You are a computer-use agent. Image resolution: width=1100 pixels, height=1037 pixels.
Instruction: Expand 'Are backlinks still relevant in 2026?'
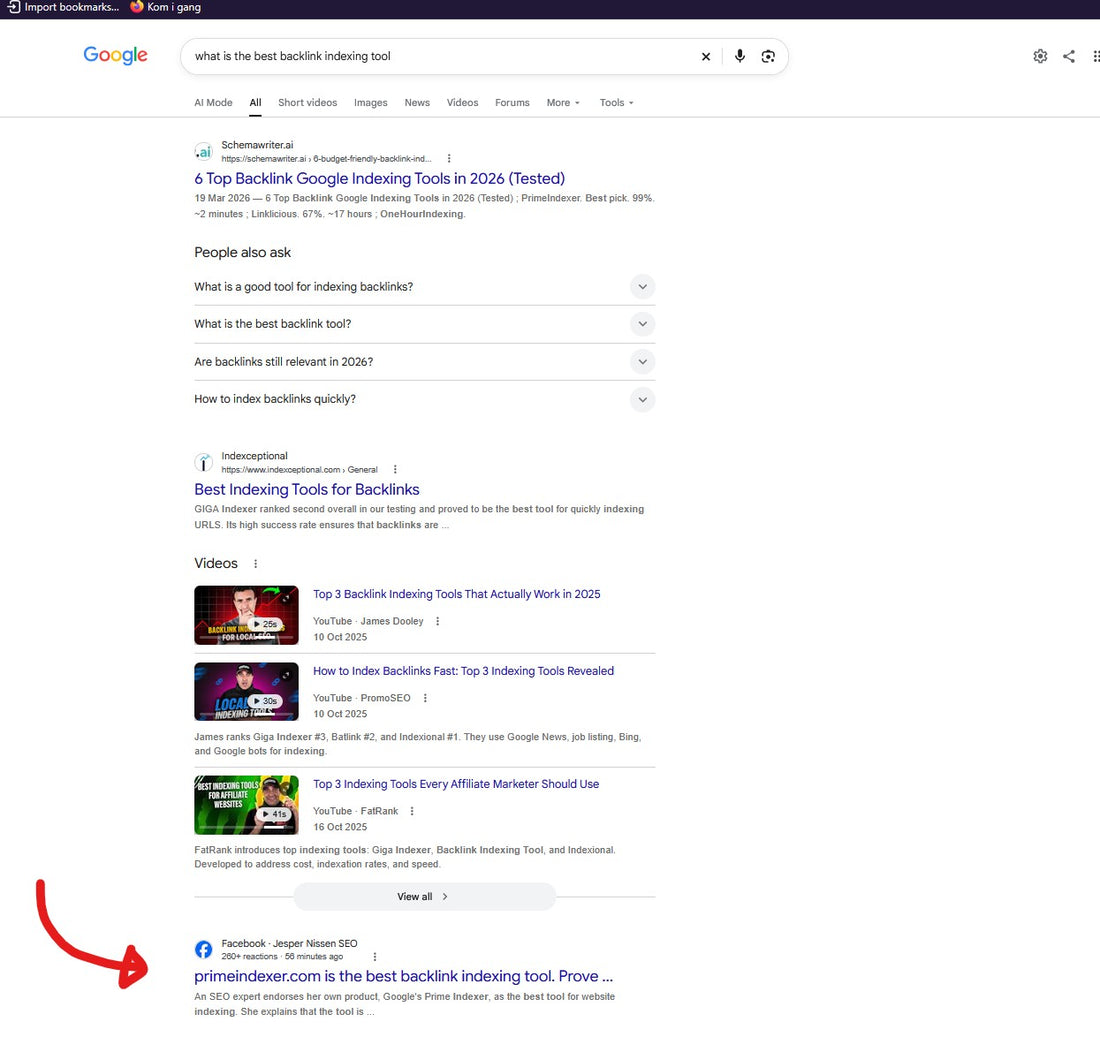tap(424, 362)
